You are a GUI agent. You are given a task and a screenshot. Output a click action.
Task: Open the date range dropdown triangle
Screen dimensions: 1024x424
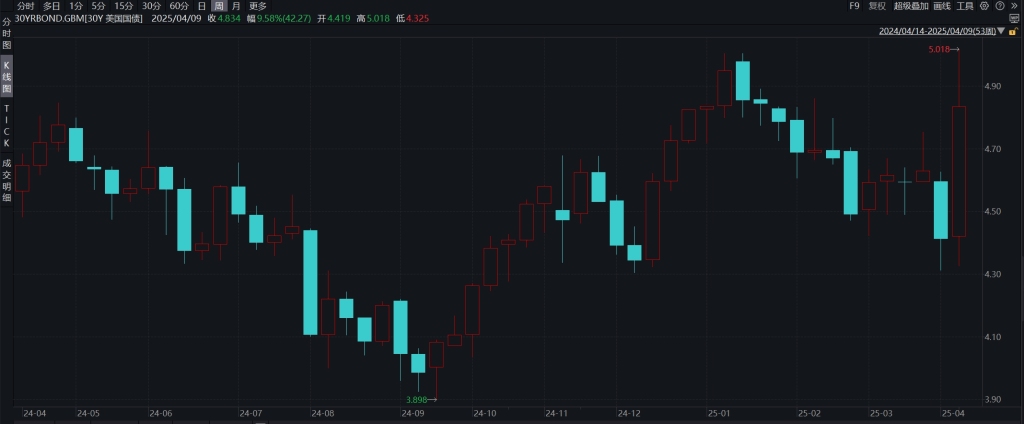tap(1001, 31)
